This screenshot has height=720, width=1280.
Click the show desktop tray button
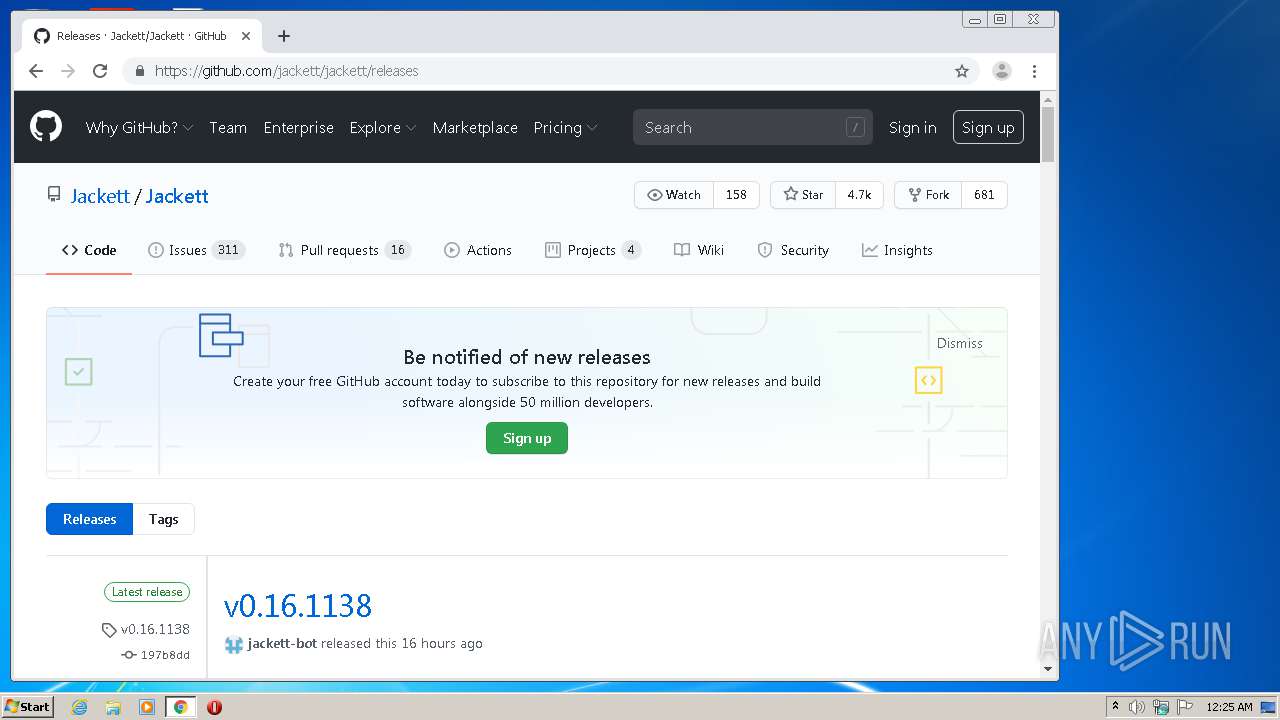click(x=1268, y=707)
